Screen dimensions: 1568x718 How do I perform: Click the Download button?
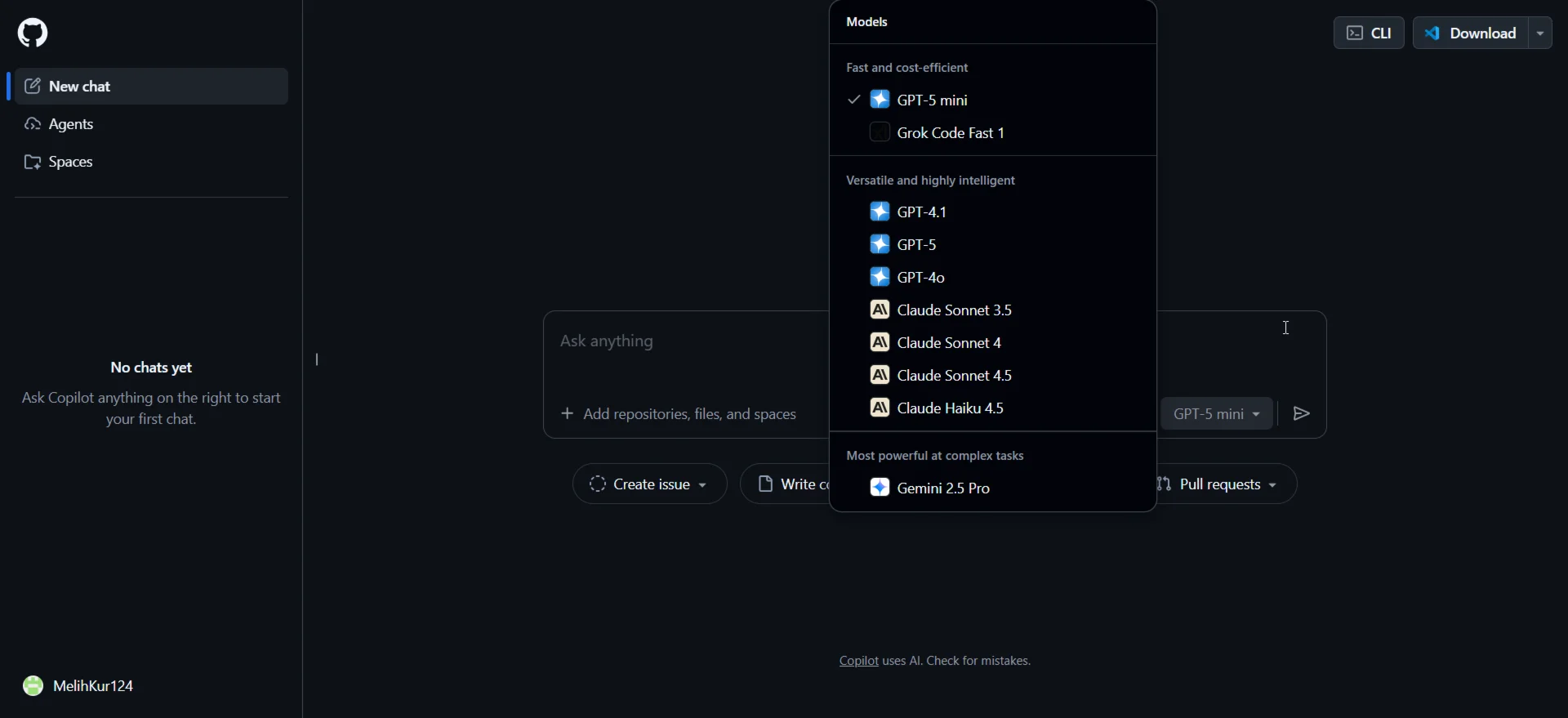coord(1471,33)
